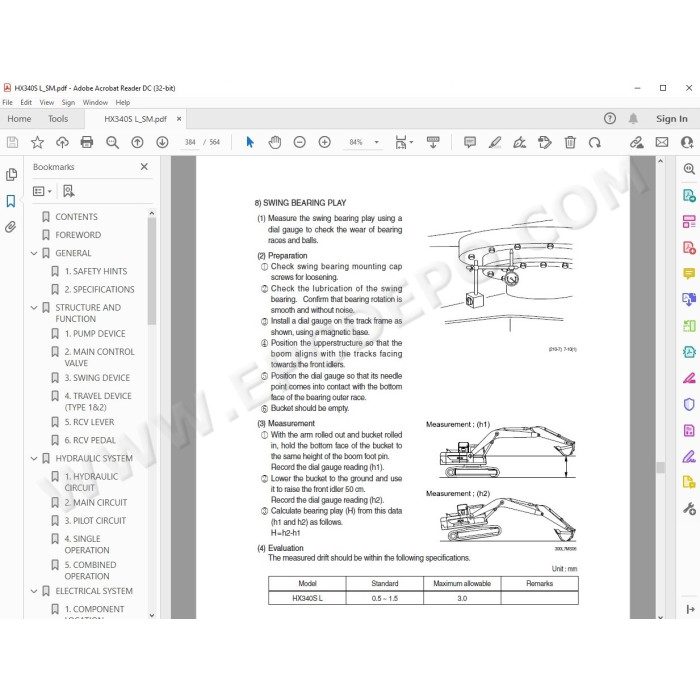Close the HX340S L_SM.pdf tab
Viewport: 700px width, 700px height.
click(179, 119)
